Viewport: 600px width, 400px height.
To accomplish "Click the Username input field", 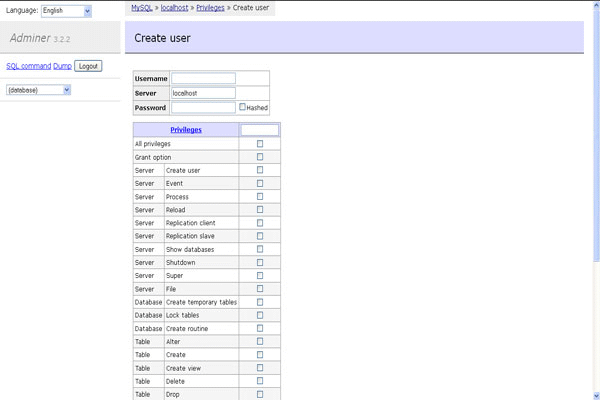I will click(x=203, y=78).
